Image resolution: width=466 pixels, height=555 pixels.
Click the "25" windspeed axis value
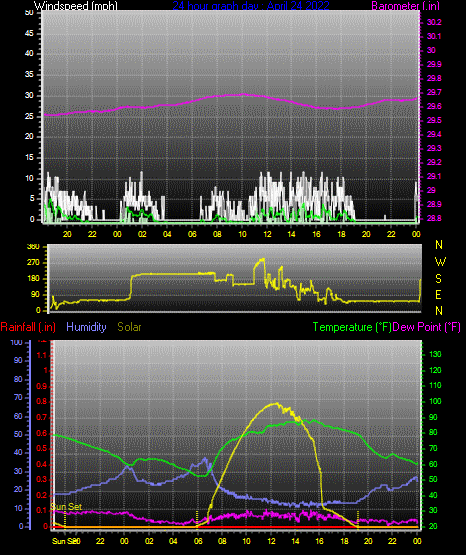click(29, 116)
